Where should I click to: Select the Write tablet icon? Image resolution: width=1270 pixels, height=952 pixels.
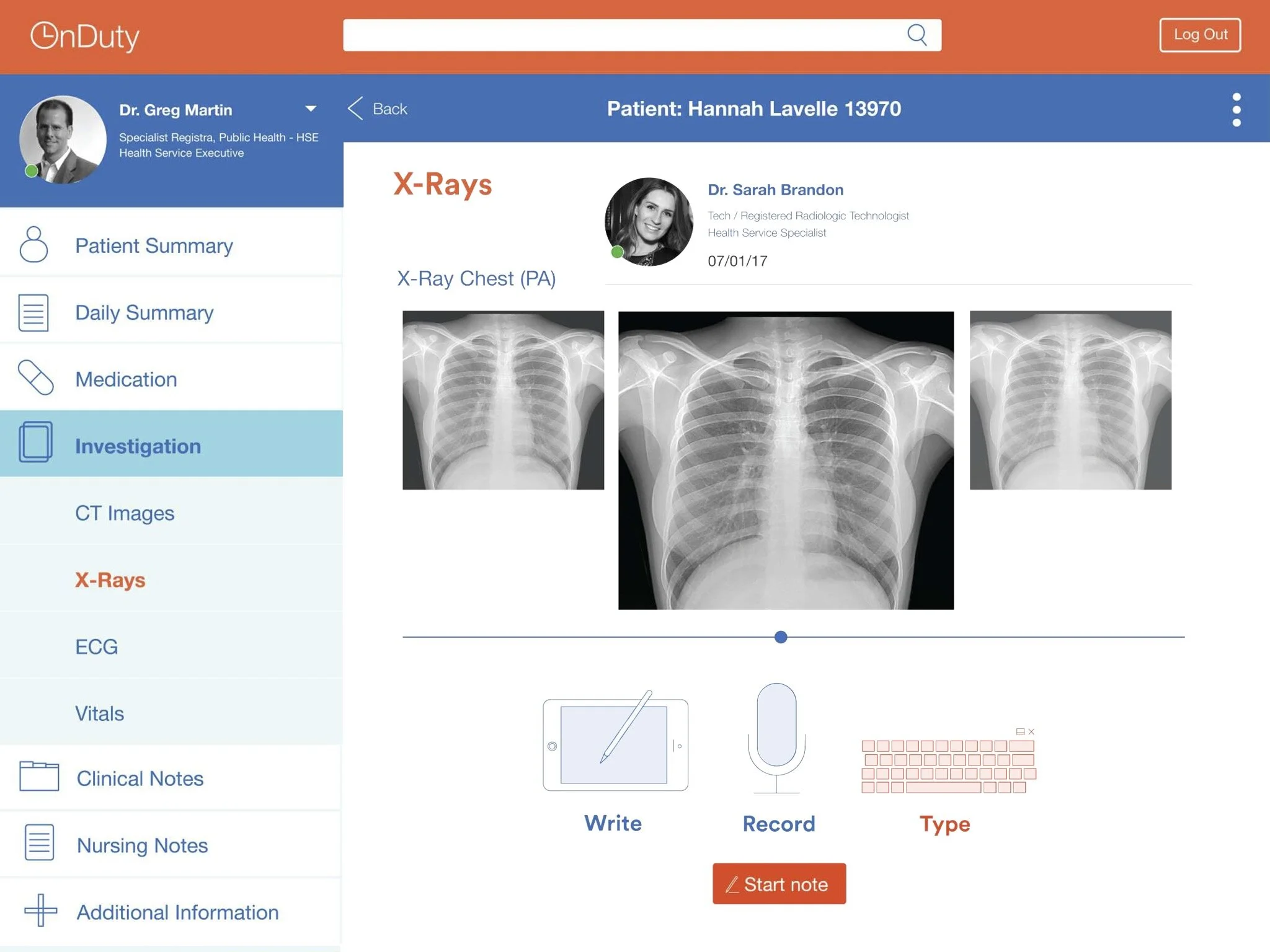tap(615, 744)
